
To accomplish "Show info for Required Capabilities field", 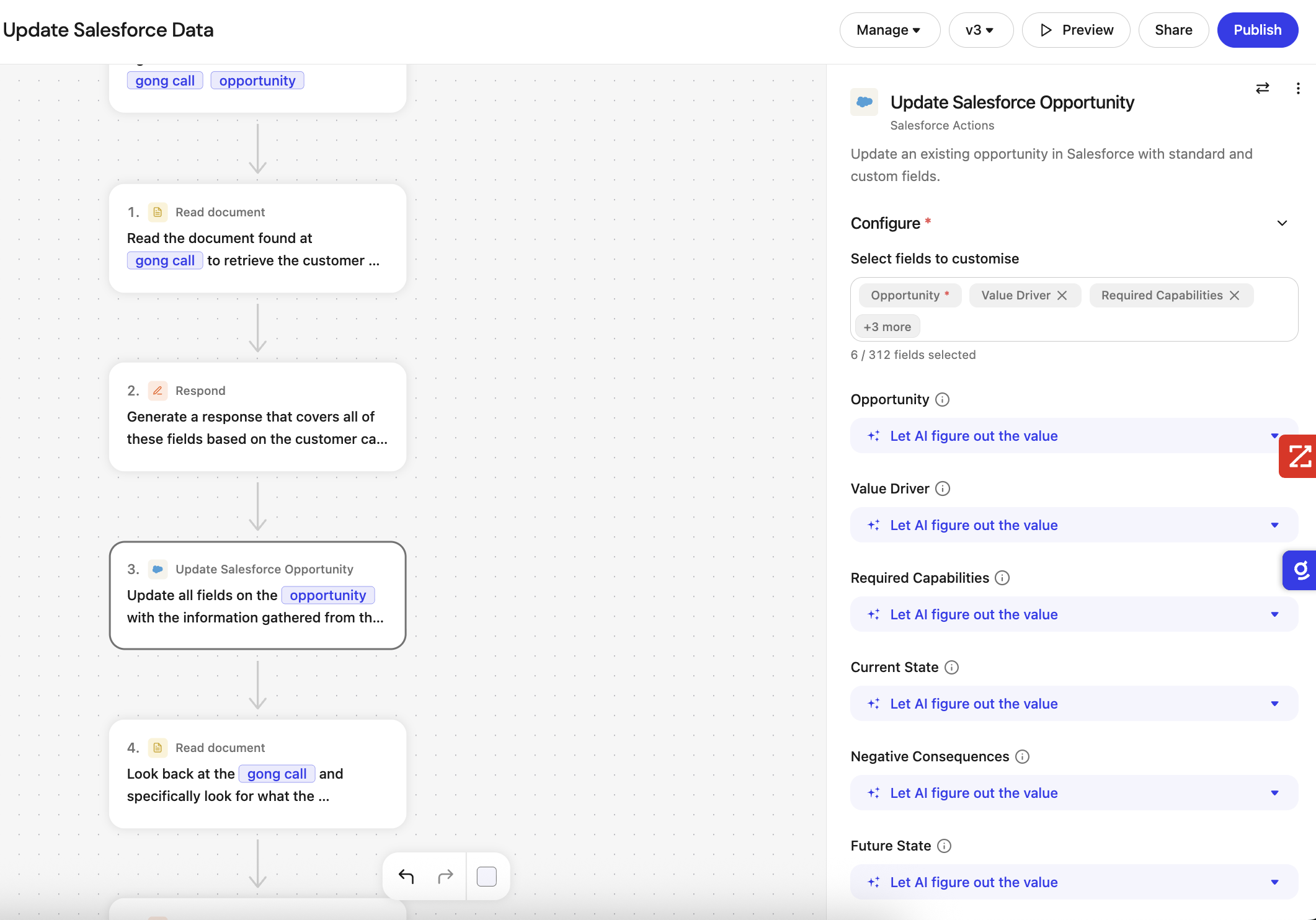I will [1002, 578].
